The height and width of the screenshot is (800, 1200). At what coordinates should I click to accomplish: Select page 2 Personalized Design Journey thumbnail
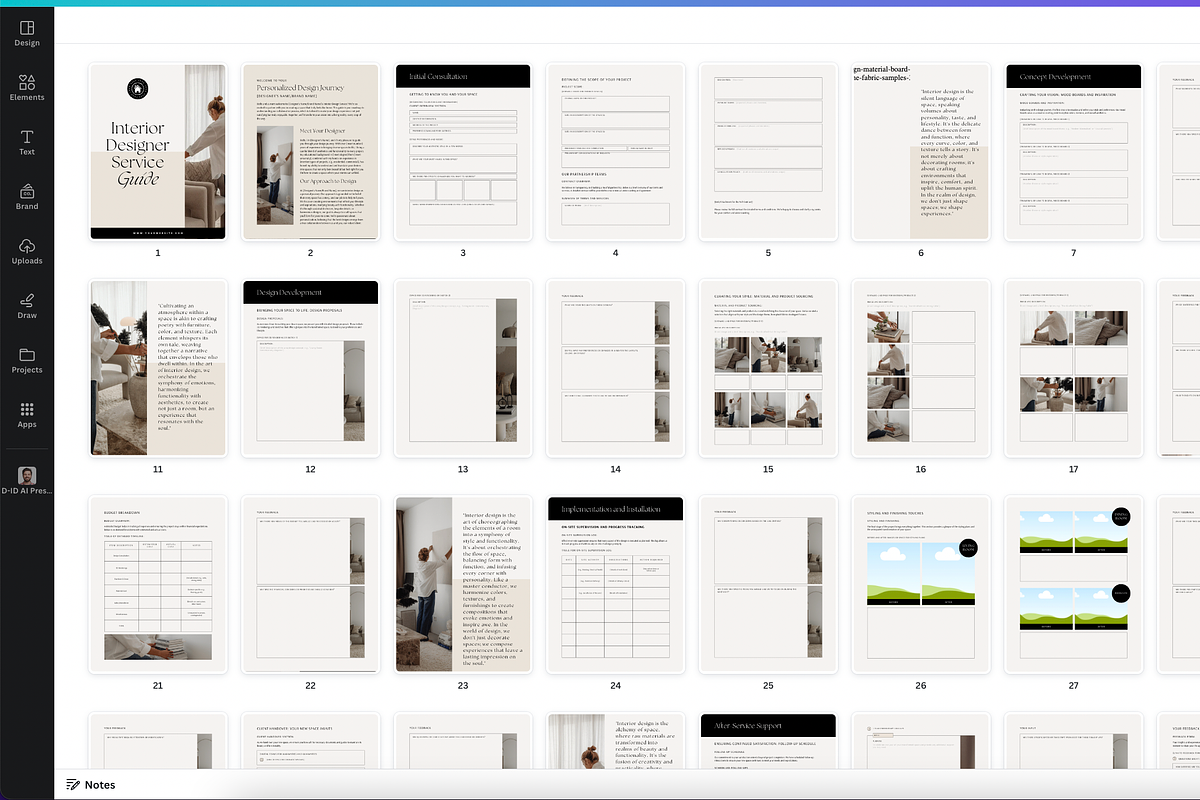(x=310, y=152)
